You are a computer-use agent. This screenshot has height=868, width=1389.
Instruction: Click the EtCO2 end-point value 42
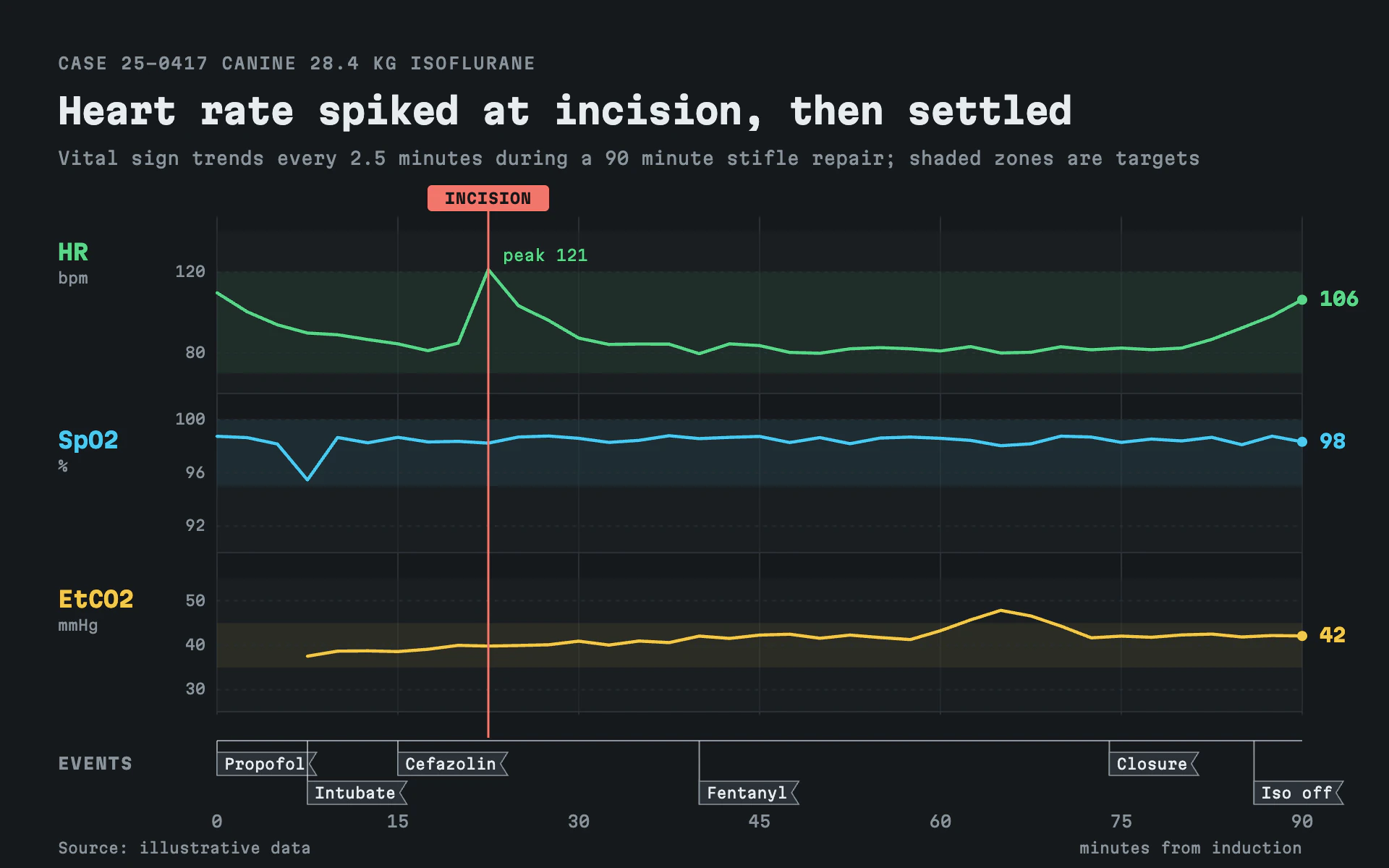(1333, 635)
